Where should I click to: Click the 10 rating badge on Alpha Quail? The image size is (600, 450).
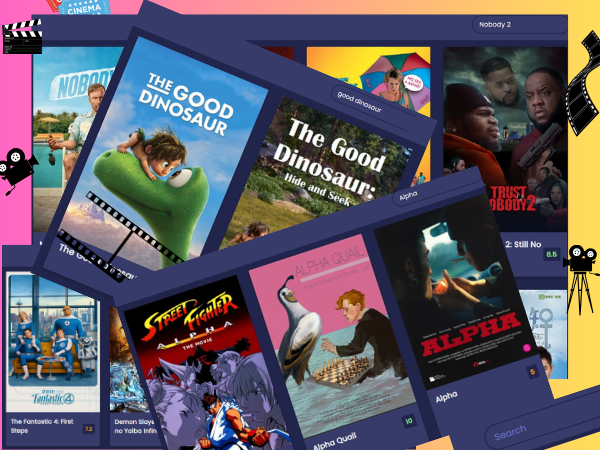coord(408,421)
